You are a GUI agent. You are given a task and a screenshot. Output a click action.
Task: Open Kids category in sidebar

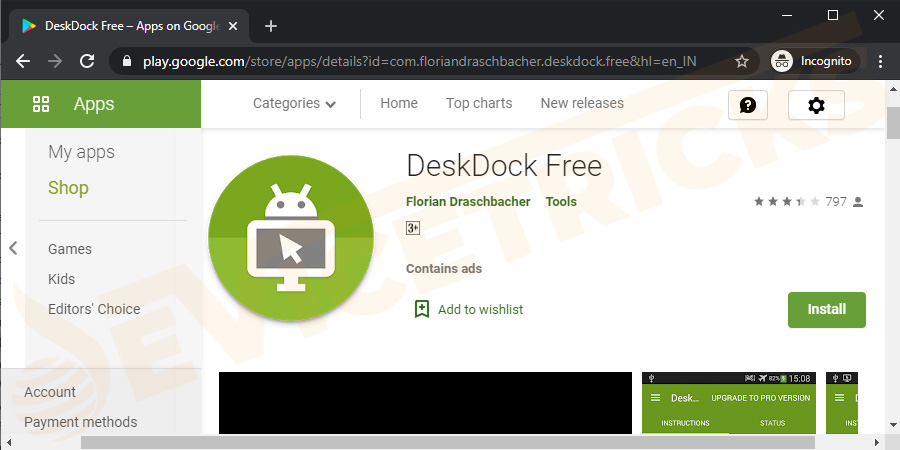61,279
